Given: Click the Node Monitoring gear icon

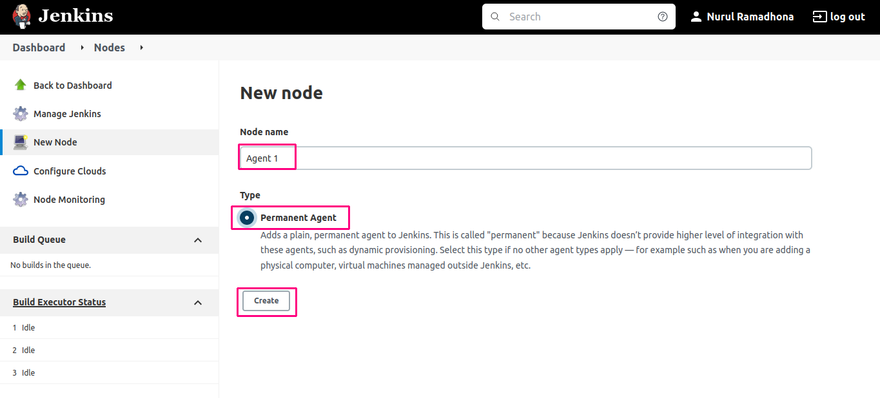Looking at the screenshot, I should 20,199.
